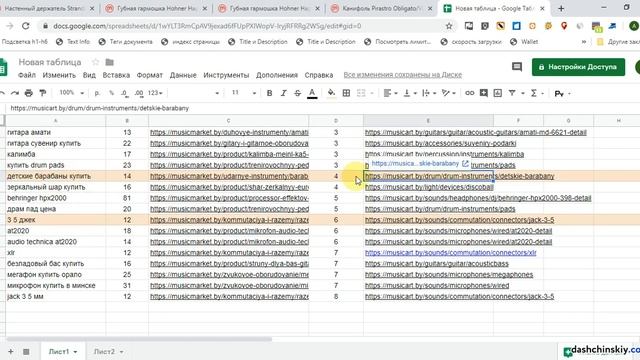Select the cell 'зеркальный шар купить'
The width and height of the screenshot is (640, 360).
(x=56, y=187)
